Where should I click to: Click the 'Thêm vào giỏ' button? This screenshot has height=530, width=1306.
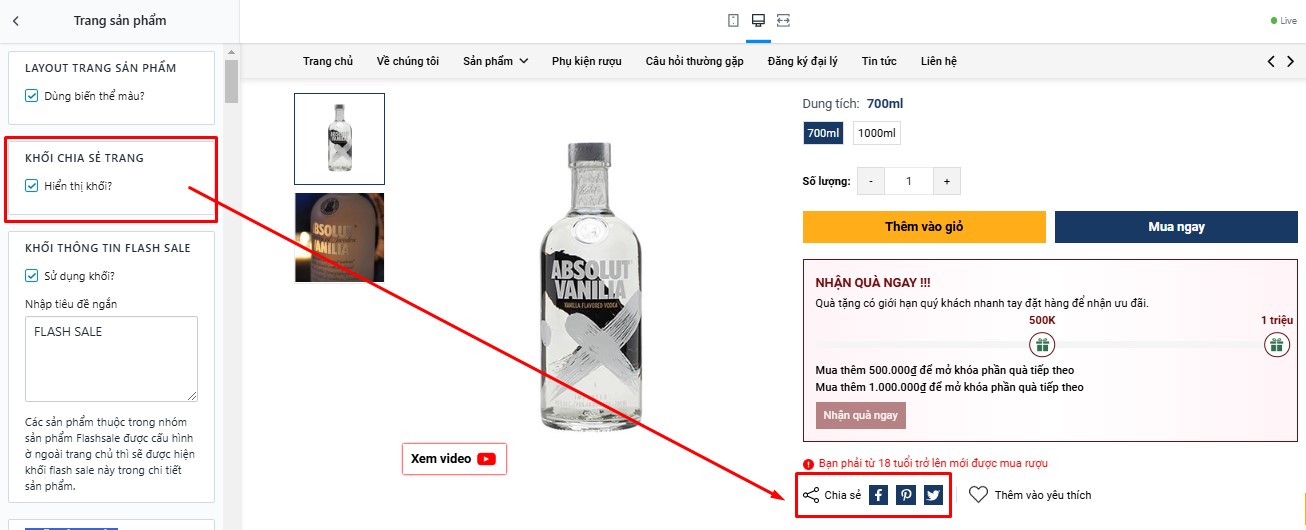point(924,227)
